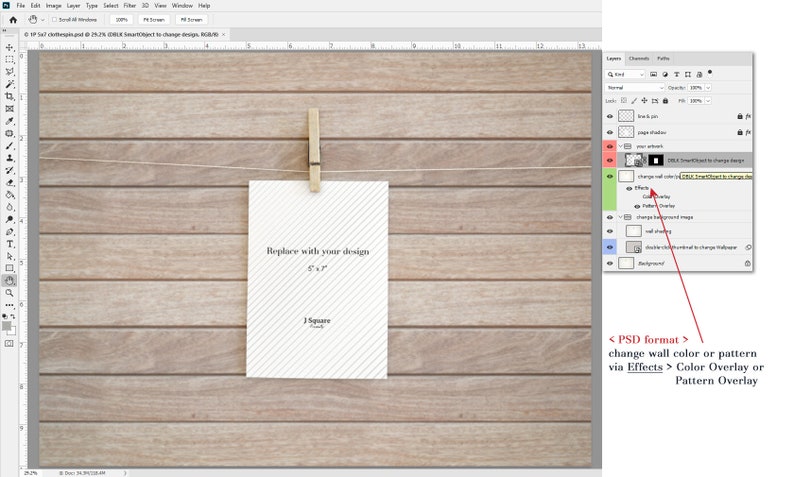Open the layer filter Kind dropdown
This screenshot has height=477, width=794.
click(x=625, y=74)
